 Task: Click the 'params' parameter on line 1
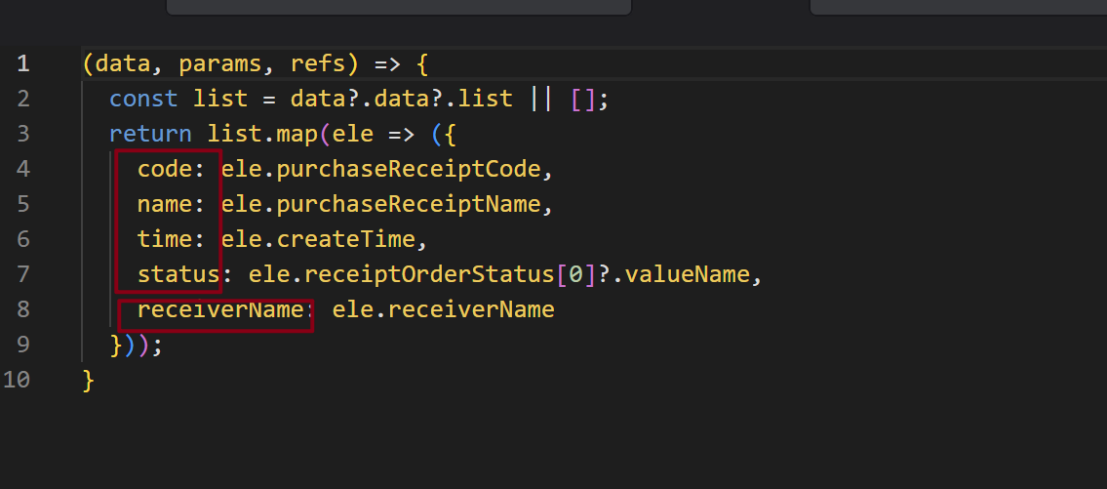coord(220,65)
